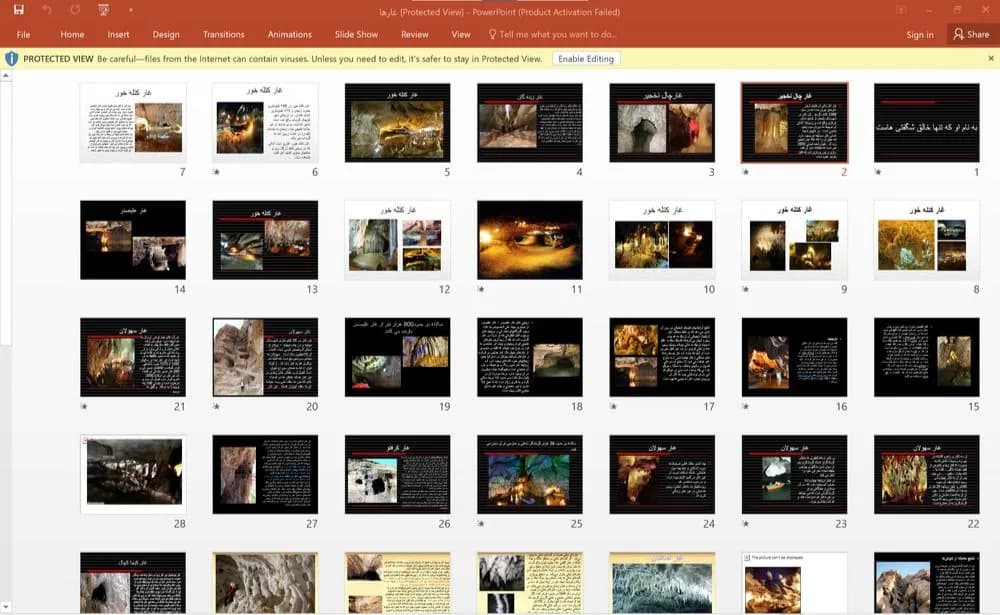Select slide 28 thumbnail
Viewport: 1000px width, 615px height.
point(133,475)
